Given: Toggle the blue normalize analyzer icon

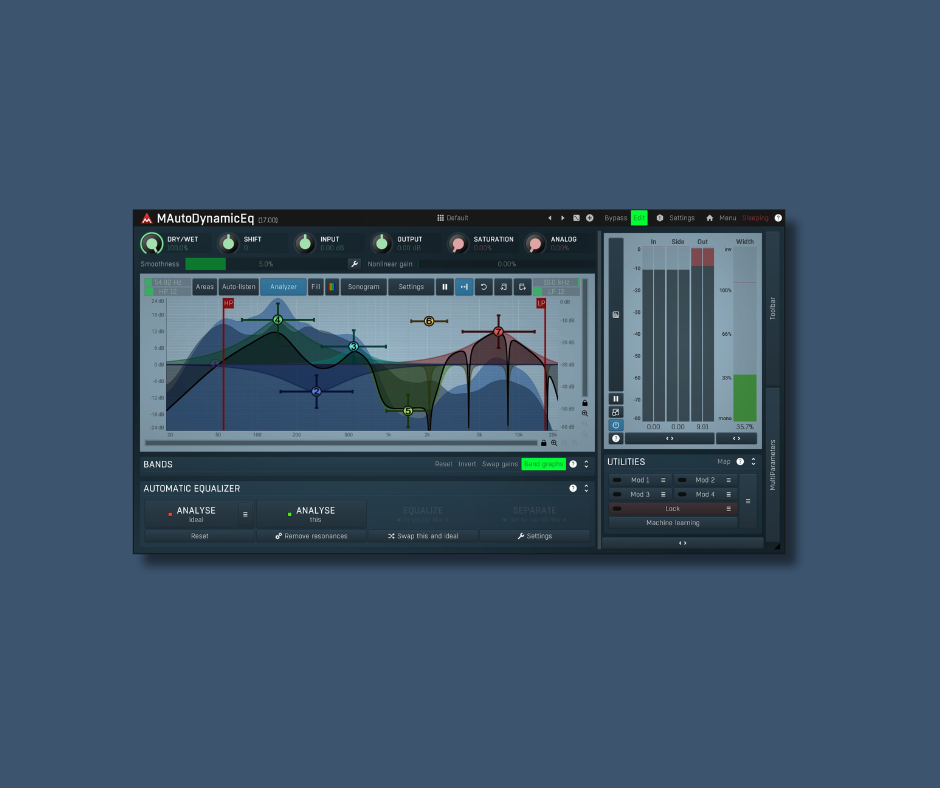Looking at the screenshot, I should pyautogui.click(x=464, y=287).
